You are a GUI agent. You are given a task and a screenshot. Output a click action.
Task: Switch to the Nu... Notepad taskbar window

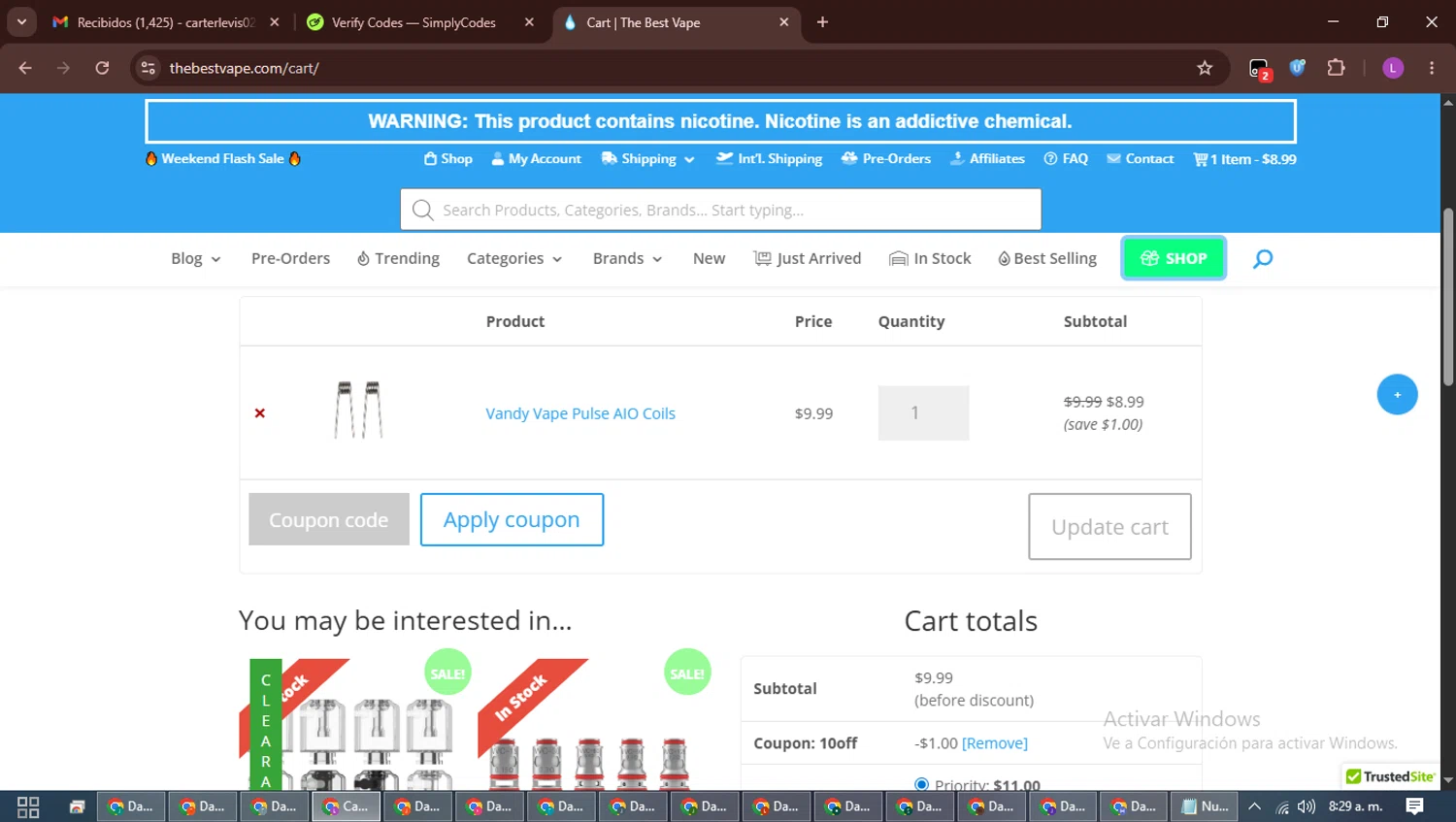coord(1205,806)
